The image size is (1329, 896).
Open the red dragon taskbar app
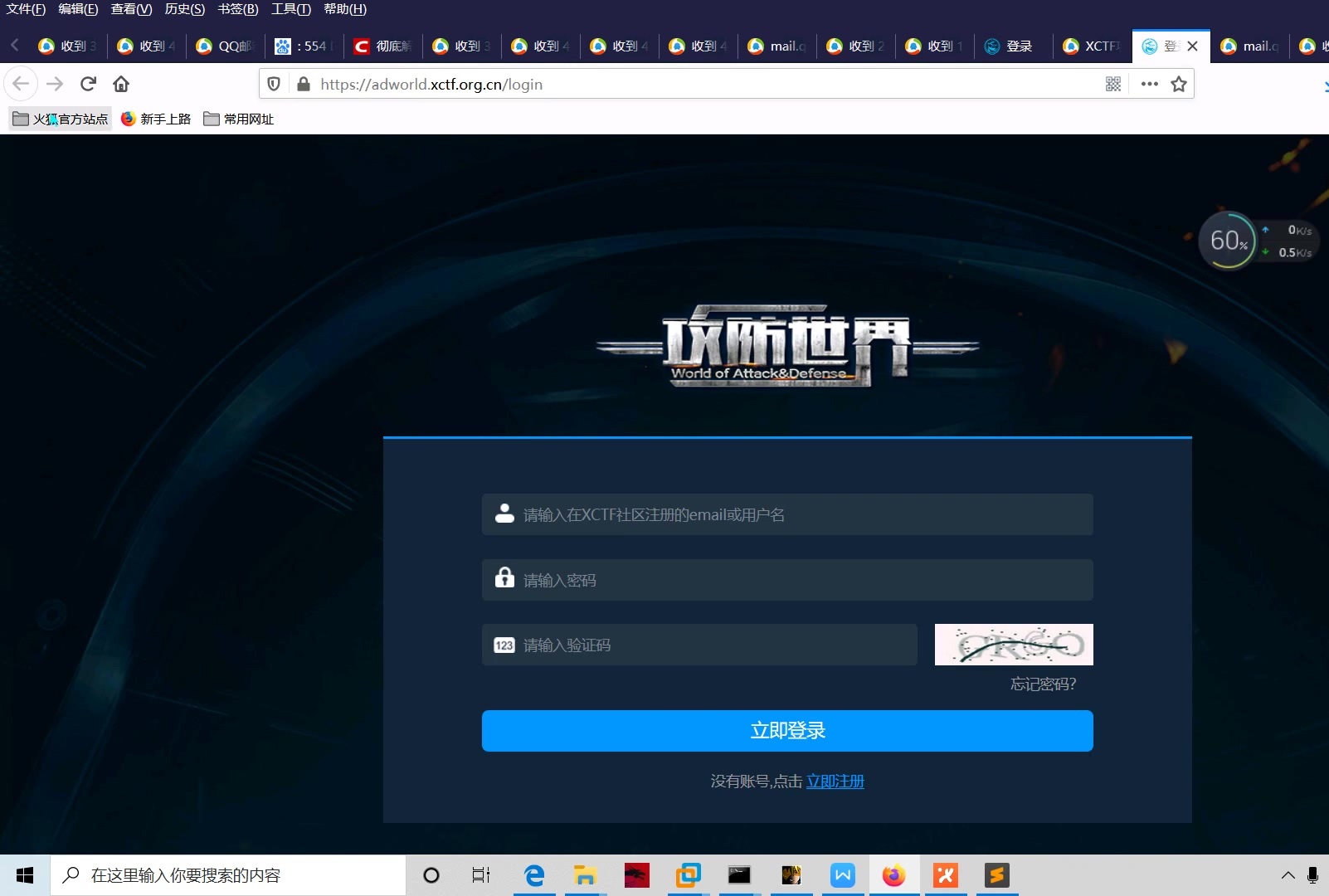(636, 875)
